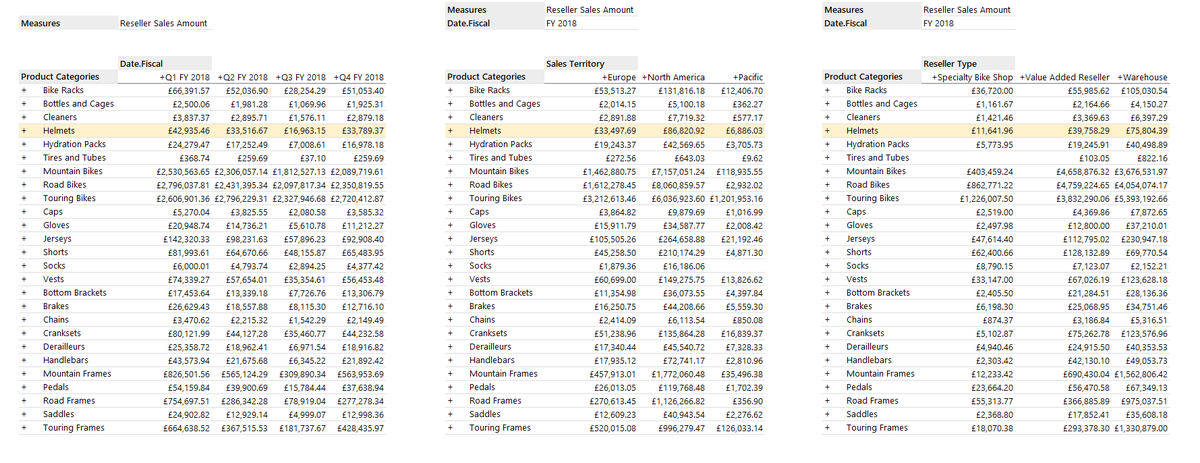This screenshot has height=463, width=1200.
Task: Expand Hydration Packs row in Reseller Type table
Action: coord(827,144)
